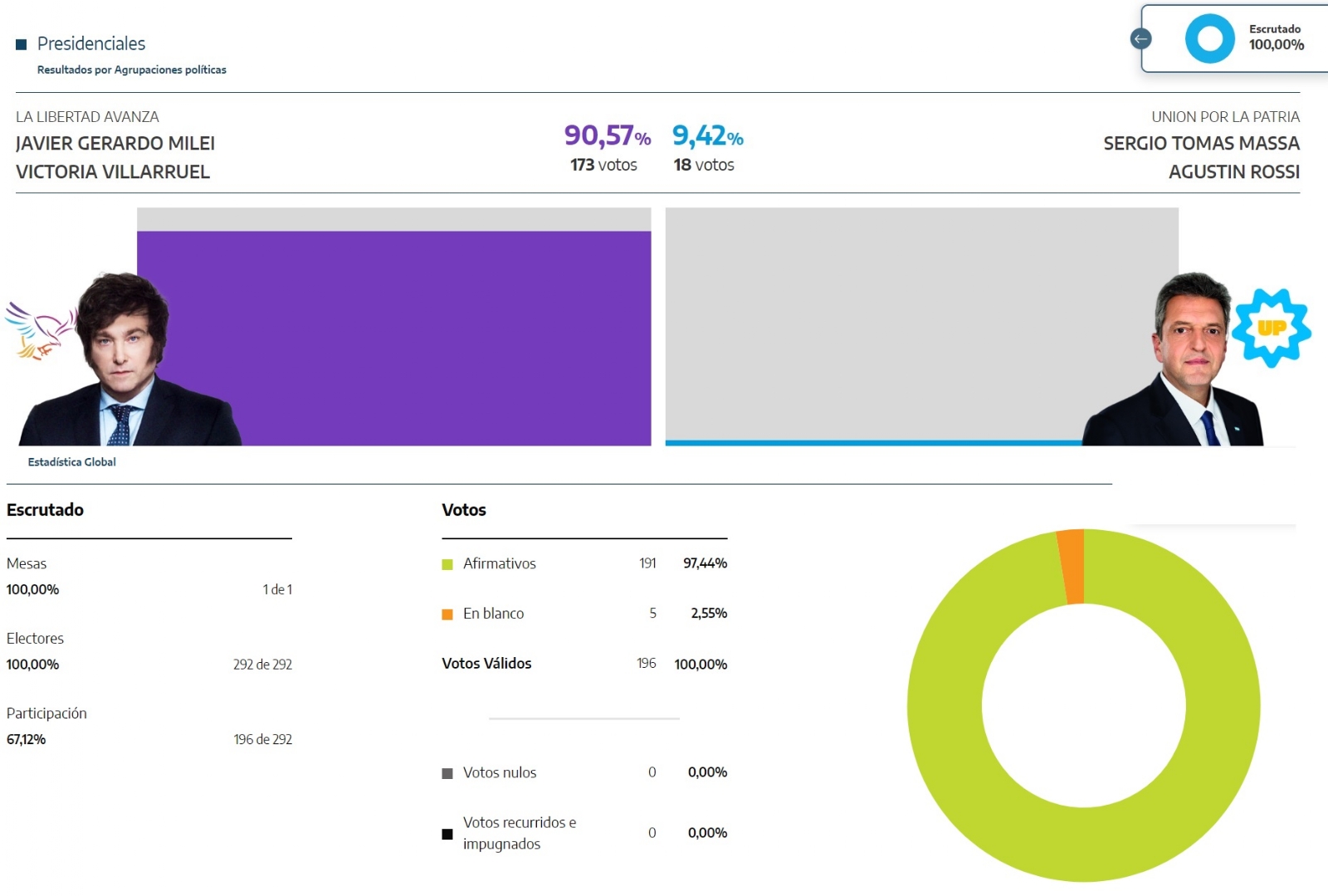Click the Mesas label
Screen dimensions: 1328x896
[27, 564]
